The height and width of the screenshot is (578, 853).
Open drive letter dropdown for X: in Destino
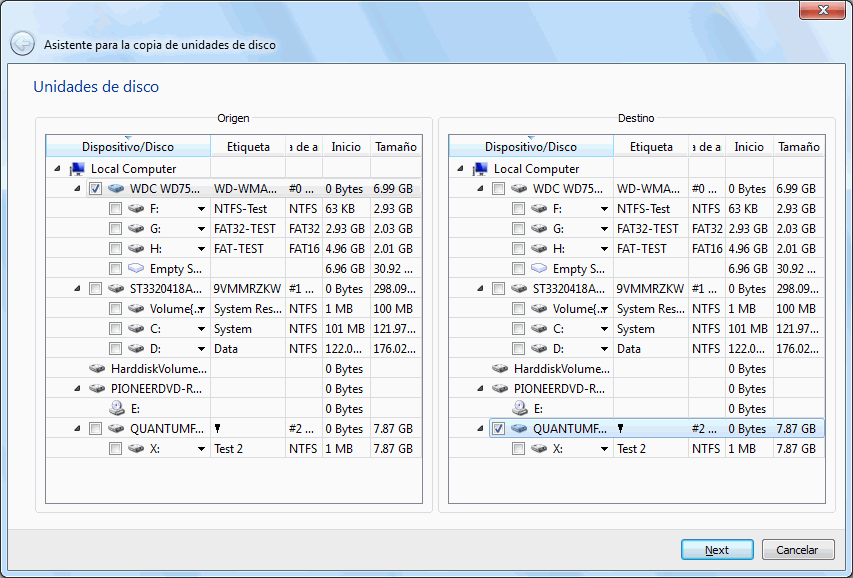(604, 449)
